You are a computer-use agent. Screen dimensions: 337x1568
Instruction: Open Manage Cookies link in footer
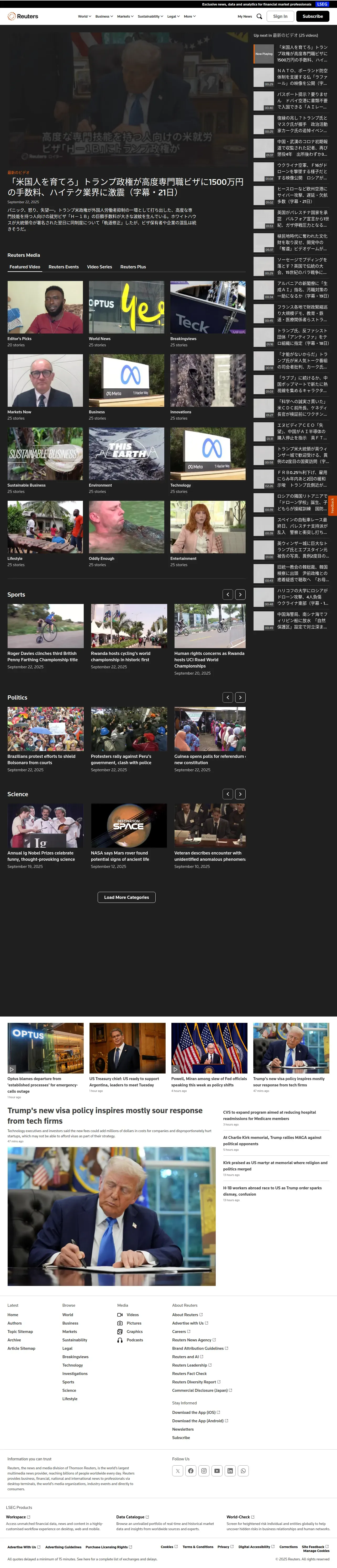click(x=316, y=1550)
